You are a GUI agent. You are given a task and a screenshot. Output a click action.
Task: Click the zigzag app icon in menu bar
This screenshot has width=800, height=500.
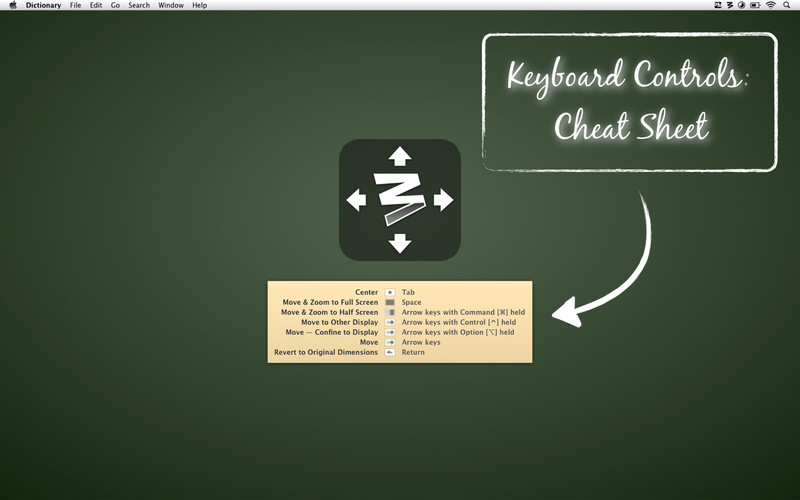[730, 5]
